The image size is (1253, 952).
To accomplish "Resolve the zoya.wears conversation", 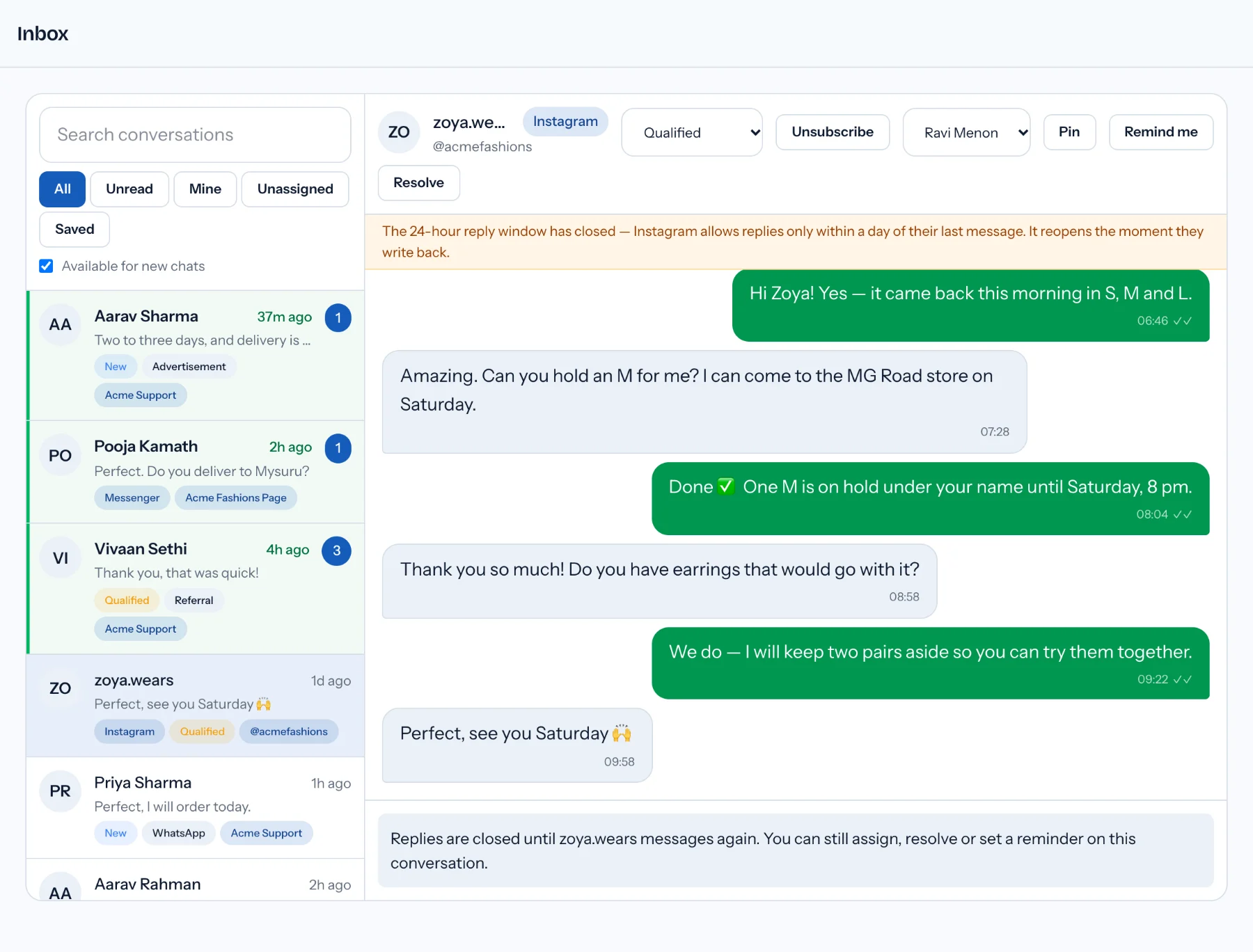I will tap(419, 183).
